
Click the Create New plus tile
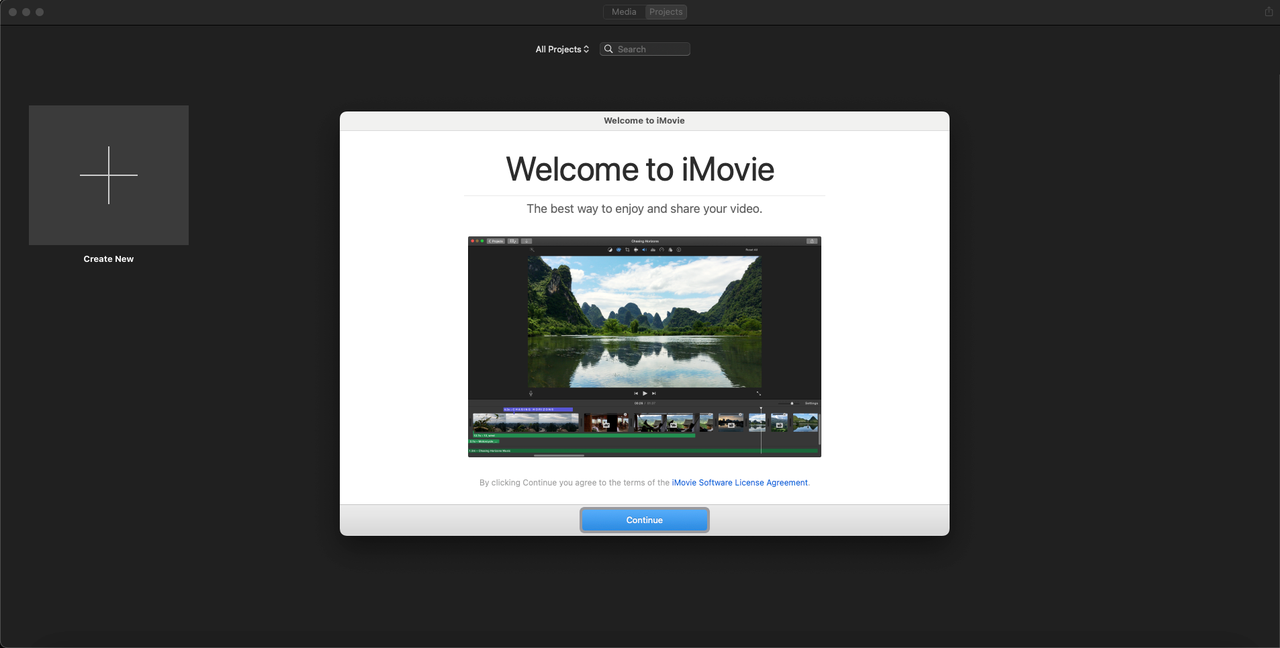click(109, 175)
